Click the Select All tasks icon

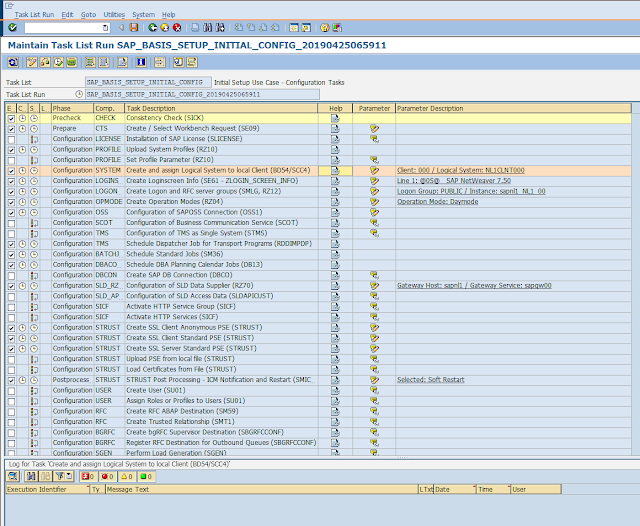pyautogui.click(x=90, y=62)
